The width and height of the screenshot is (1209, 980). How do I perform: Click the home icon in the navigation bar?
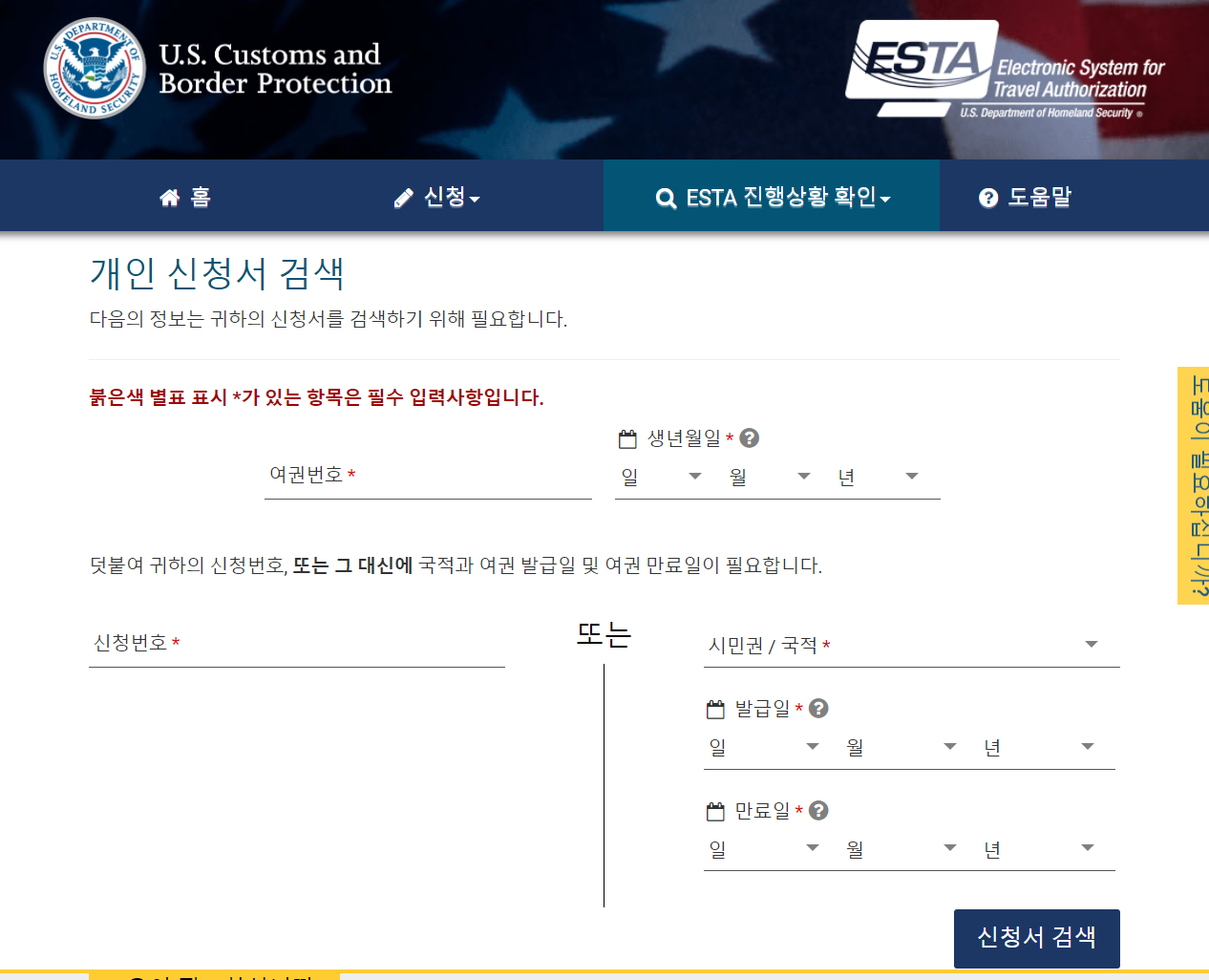coord(168,196)
